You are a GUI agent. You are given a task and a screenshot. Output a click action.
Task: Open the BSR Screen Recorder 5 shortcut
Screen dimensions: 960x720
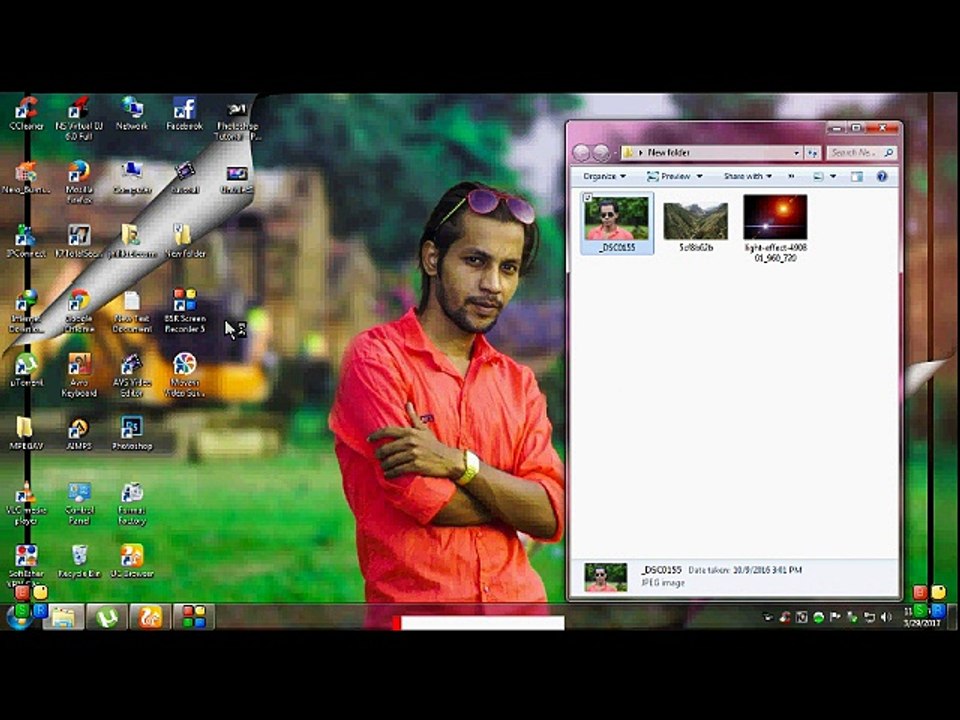point(184,310)
